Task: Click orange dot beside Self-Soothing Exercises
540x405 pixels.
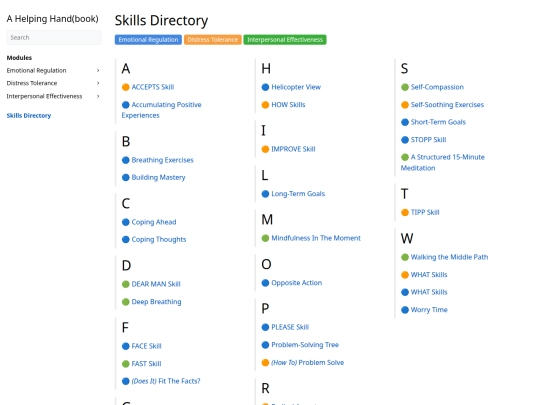Action: [405, 105]
